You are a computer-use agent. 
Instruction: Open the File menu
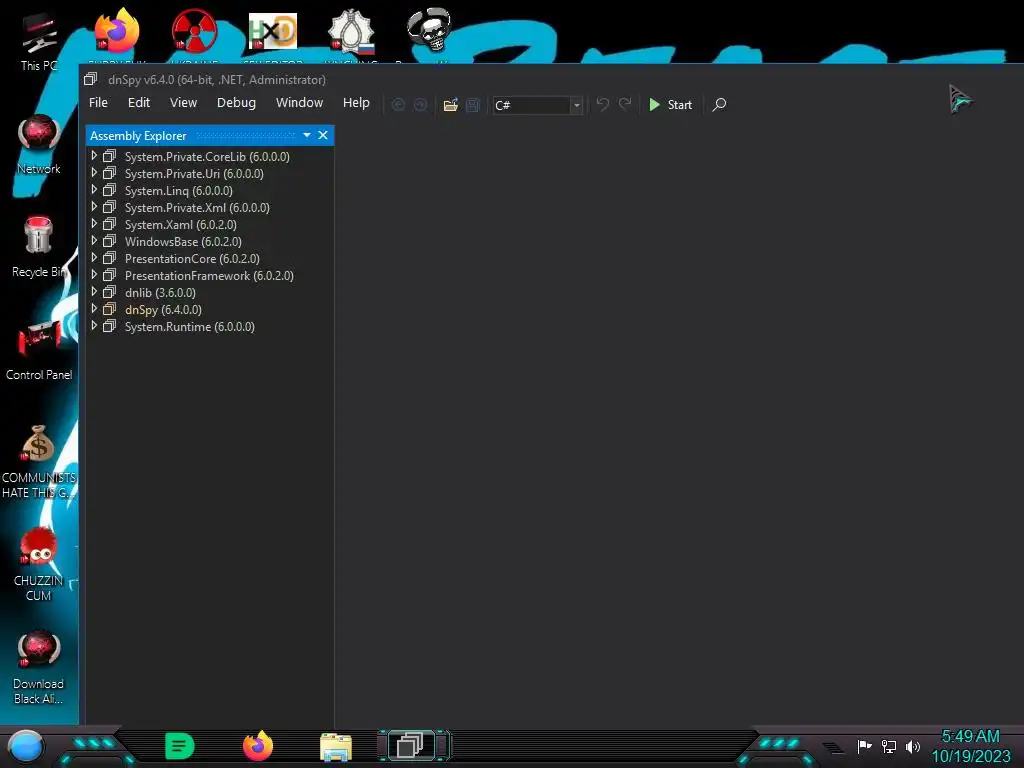tap(99, 103)
